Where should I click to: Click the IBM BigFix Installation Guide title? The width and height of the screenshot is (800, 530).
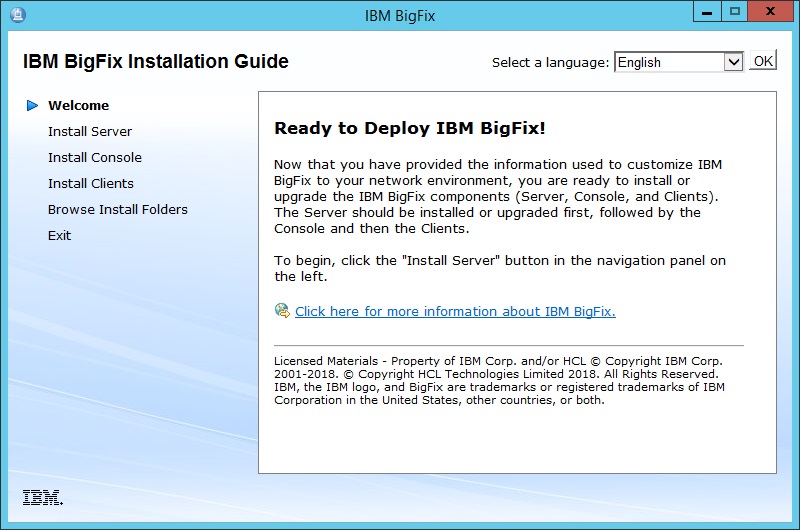click(x=156, y=62)
